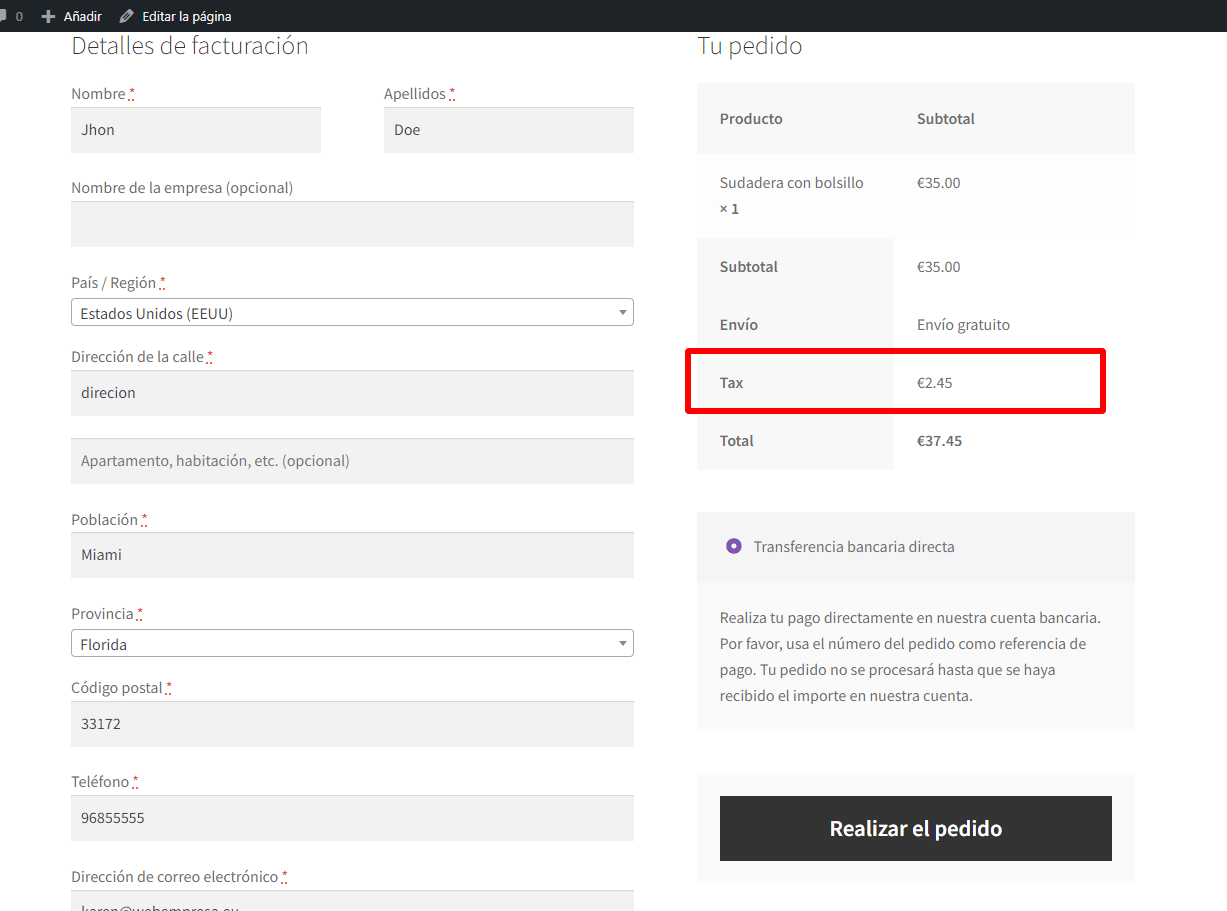Click the street address field with direcion
Screen dimensions: 1227x911
pos(352,393)
